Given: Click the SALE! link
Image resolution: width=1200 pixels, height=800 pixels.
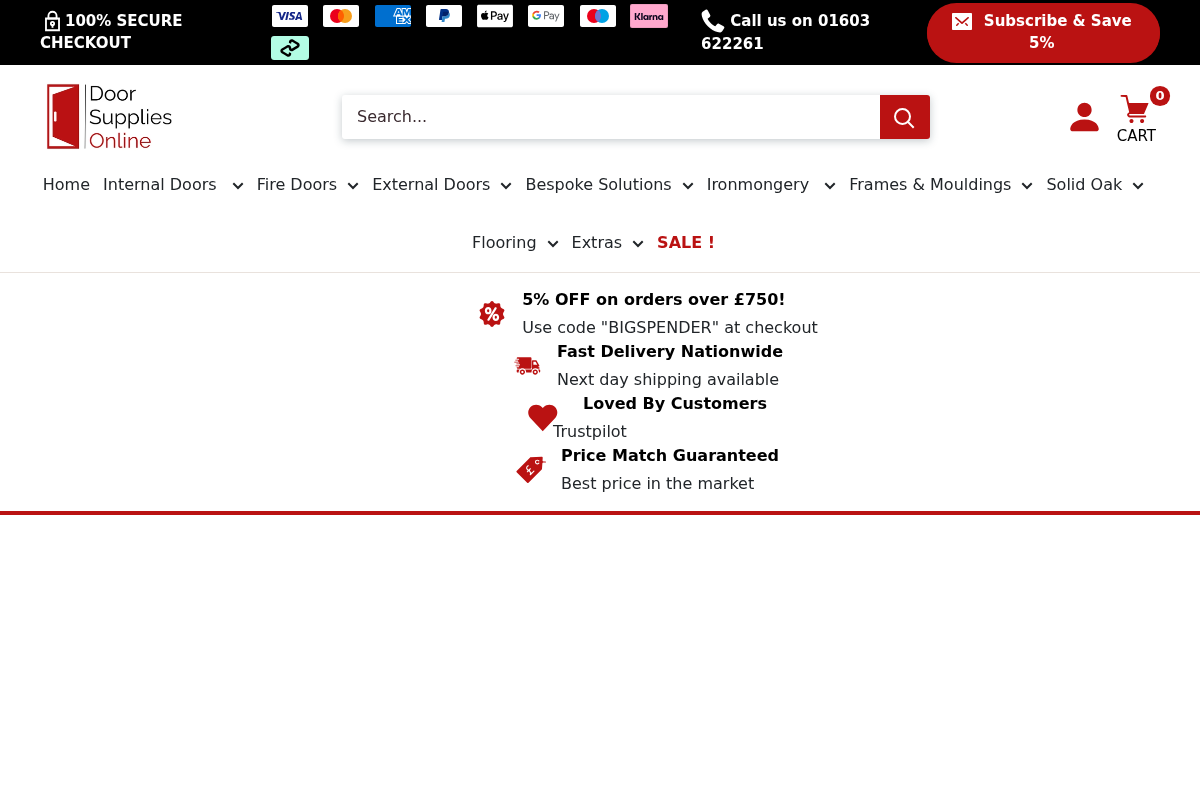Looking at the screenshot, I should click(x=685, y=242).
